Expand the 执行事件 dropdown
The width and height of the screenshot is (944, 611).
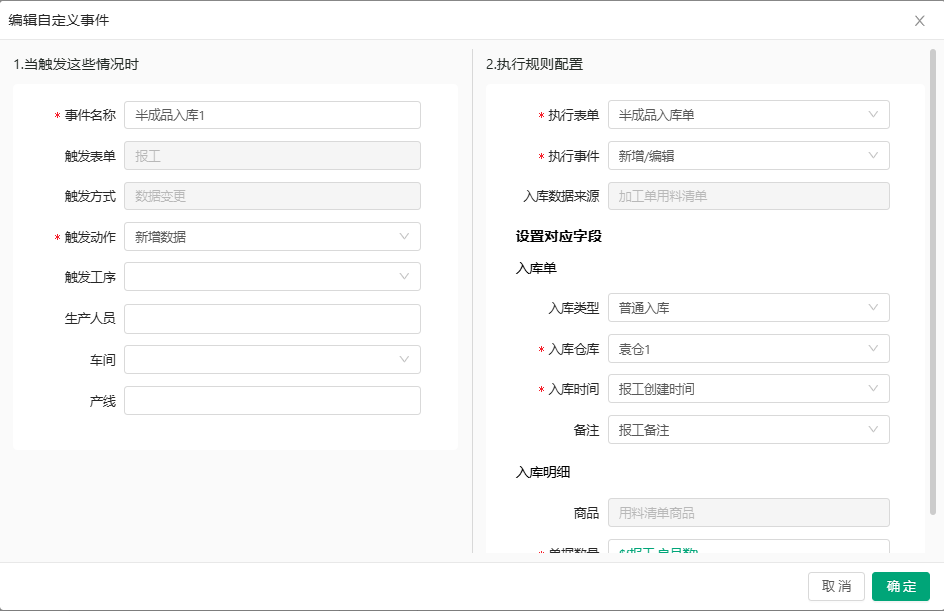pos(748,156)
